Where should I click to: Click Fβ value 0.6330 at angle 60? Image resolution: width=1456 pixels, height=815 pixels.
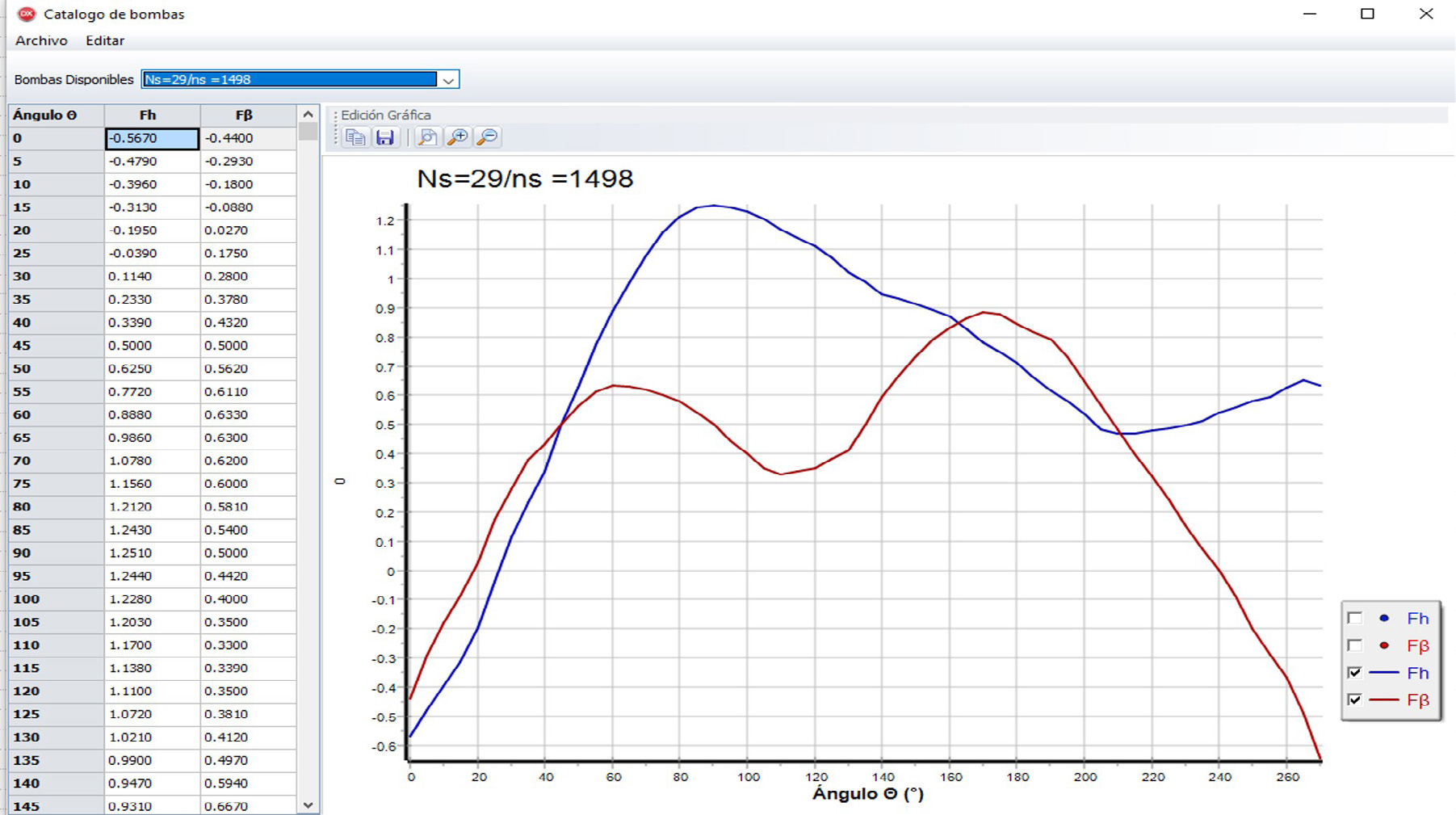click(x=248, y=414)
